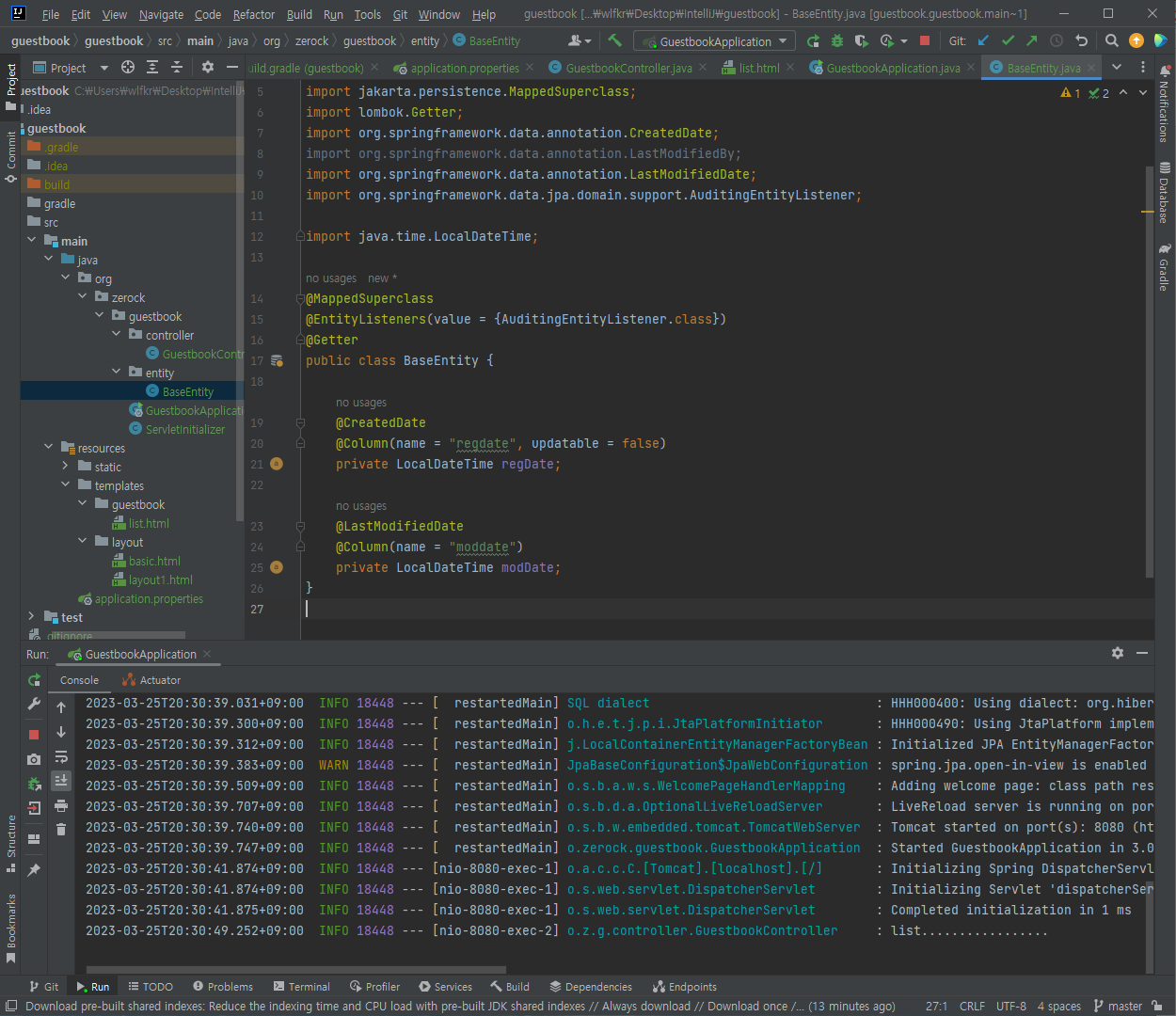Expand all in Project panel

152,68
